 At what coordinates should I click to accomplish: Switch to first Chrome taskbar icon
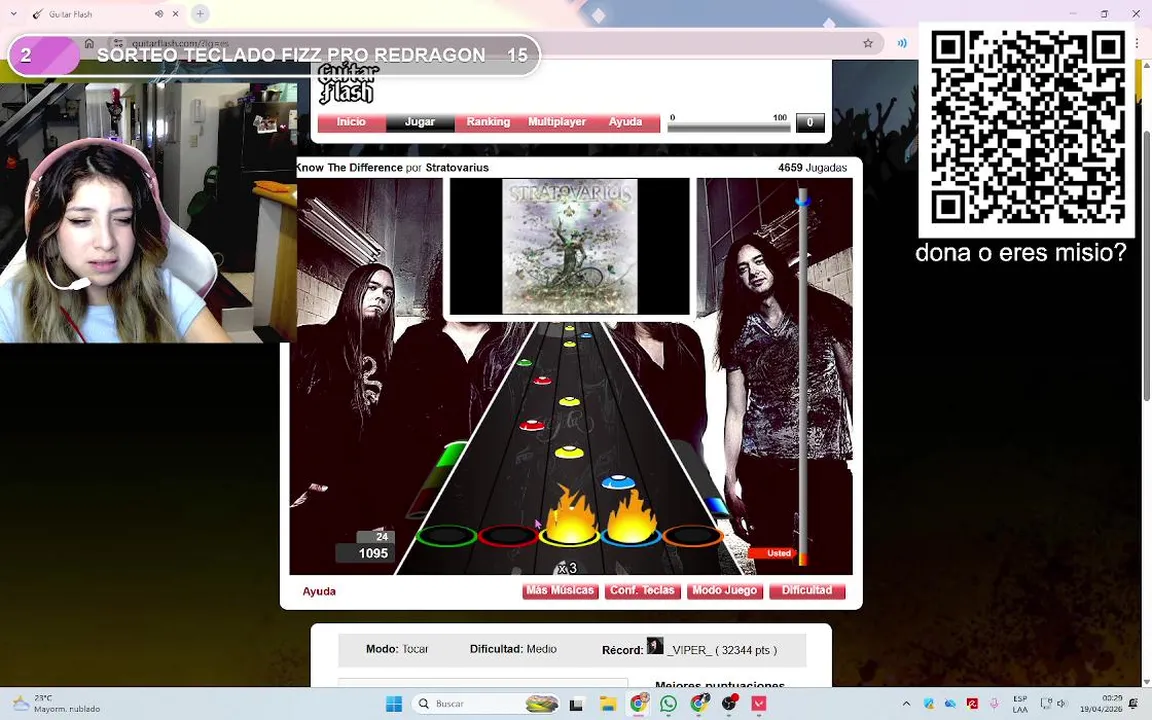click(638, 704)
